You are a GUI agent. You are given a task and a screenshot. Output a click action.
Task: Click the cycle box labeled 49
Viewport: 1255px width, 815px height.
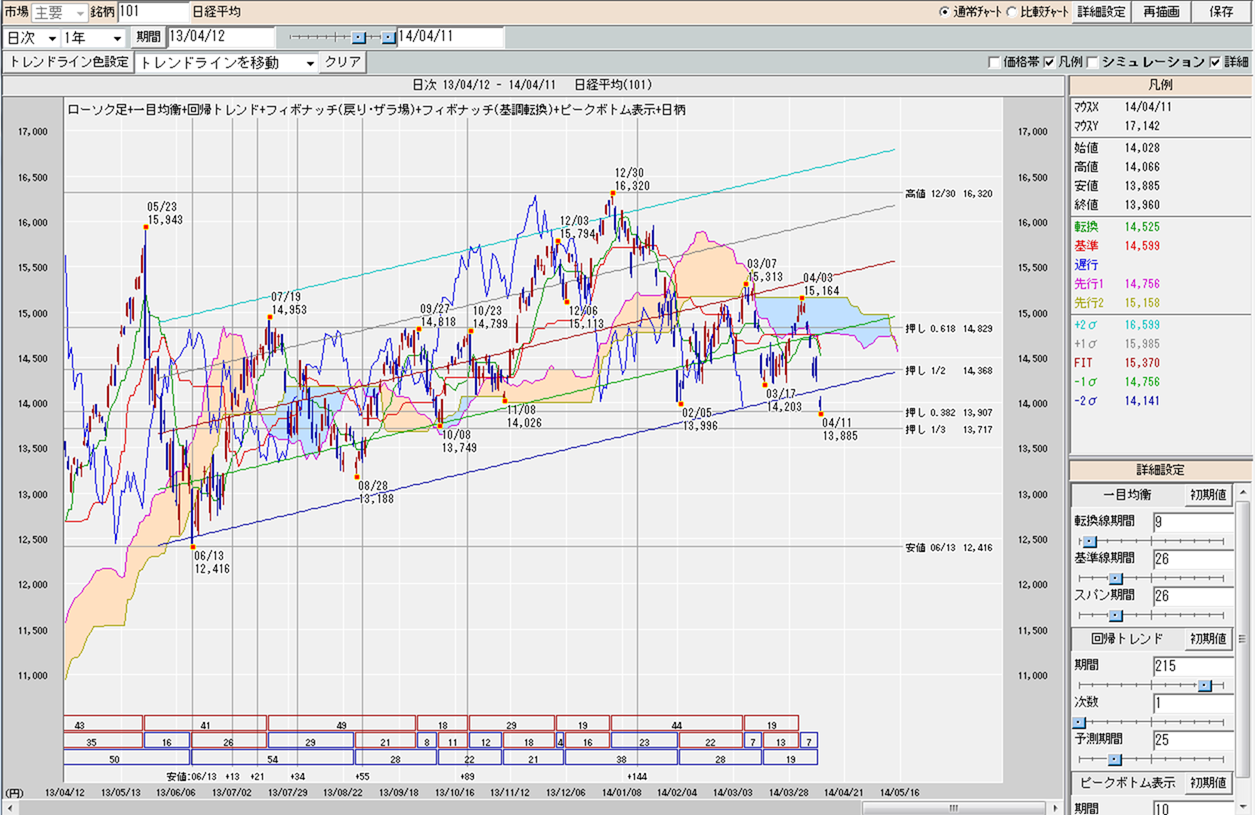(341, 723)
